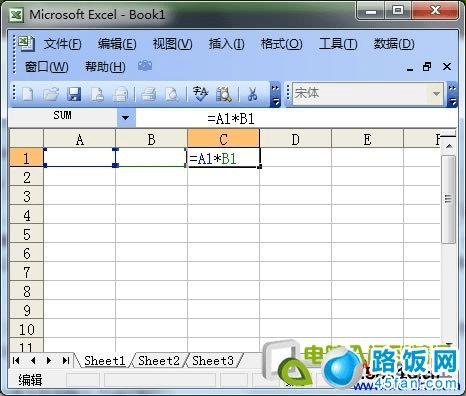Click the vertical scrollbar up arrow
466x396 pixels.
449,146
